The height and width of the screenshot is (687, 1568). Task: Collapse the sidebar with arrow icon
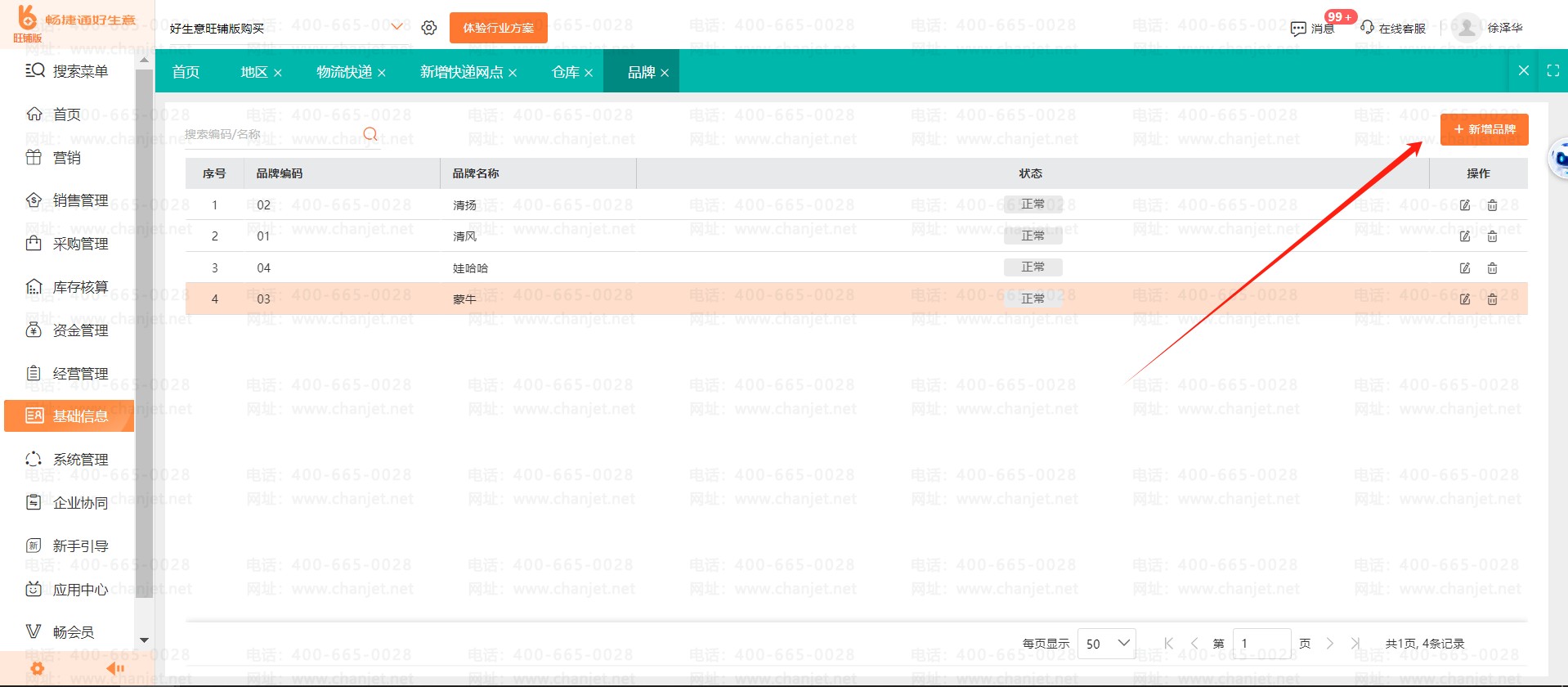115,668
